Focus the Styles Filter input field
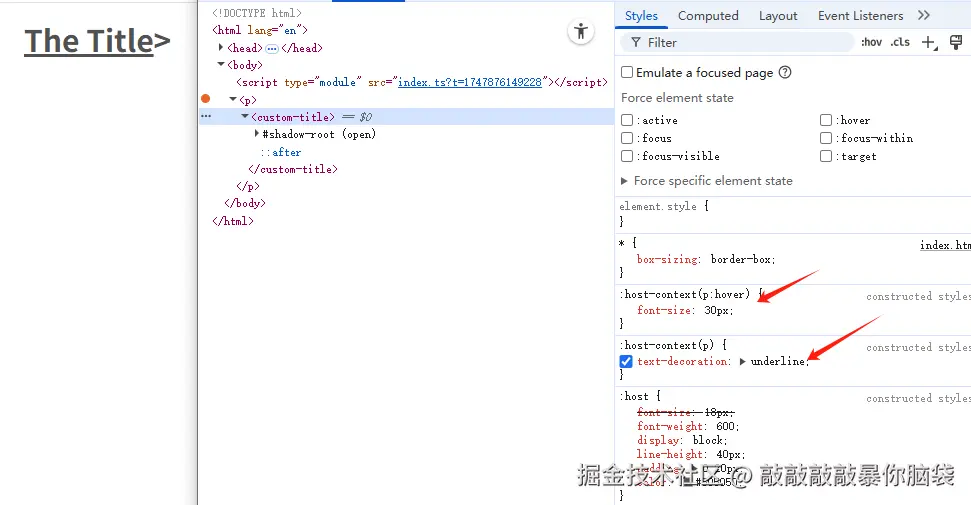 (737, 42)
